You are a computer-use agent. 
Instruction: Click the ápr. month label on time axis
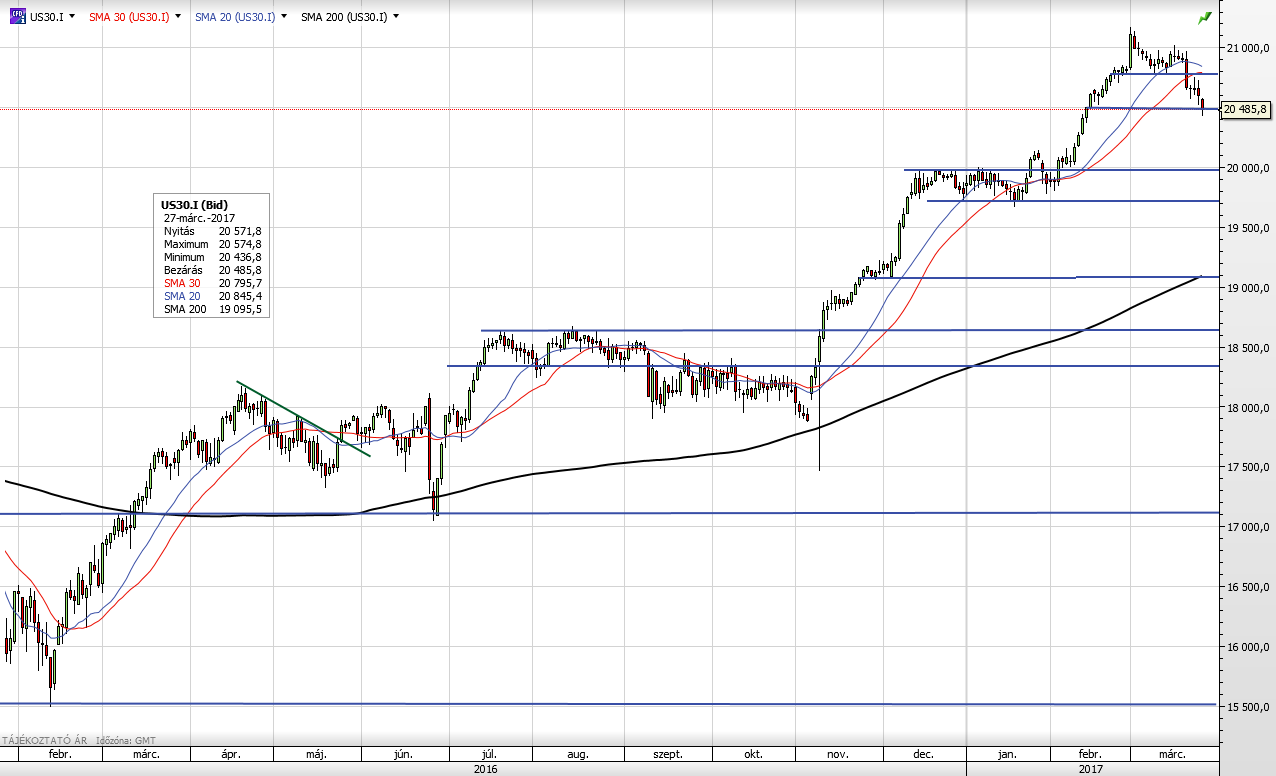(x=232, y=754)
